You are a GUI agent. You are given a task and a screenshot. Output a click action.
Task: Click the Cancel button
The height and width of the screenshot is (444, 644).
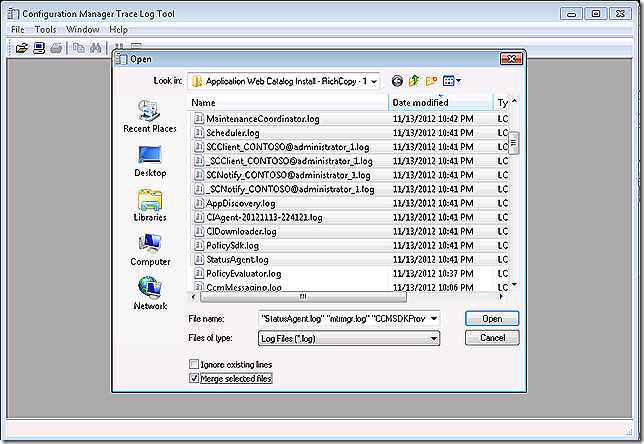[x=492, y=338]
